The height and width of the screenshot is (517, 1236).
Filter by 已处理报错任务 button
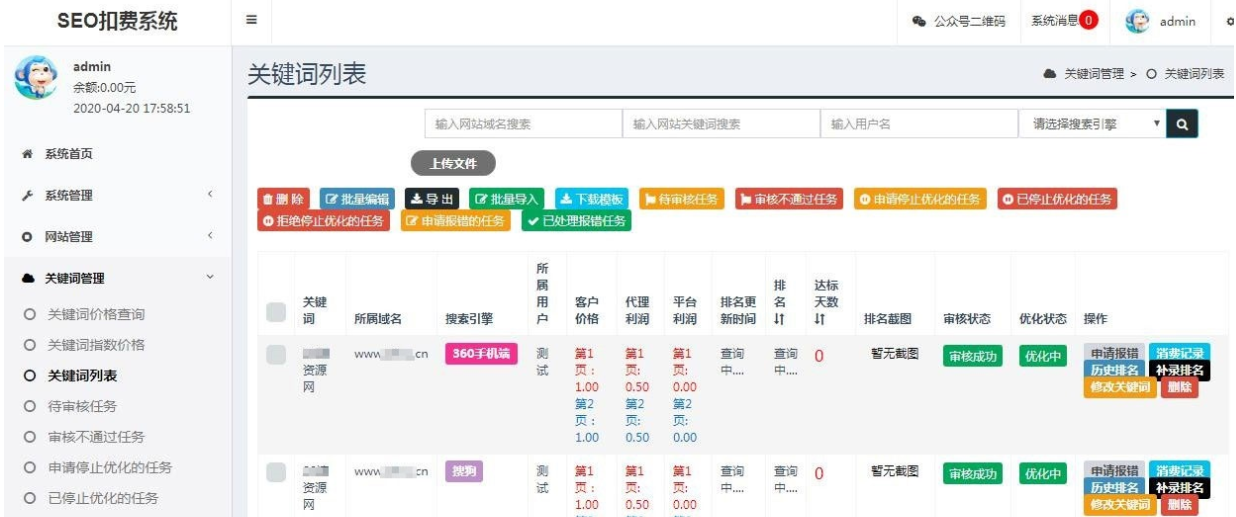coord(576,221)
